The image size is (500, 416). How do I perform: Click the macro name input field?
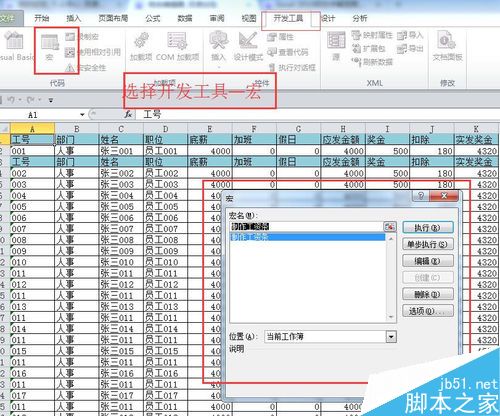click(307, 227)
